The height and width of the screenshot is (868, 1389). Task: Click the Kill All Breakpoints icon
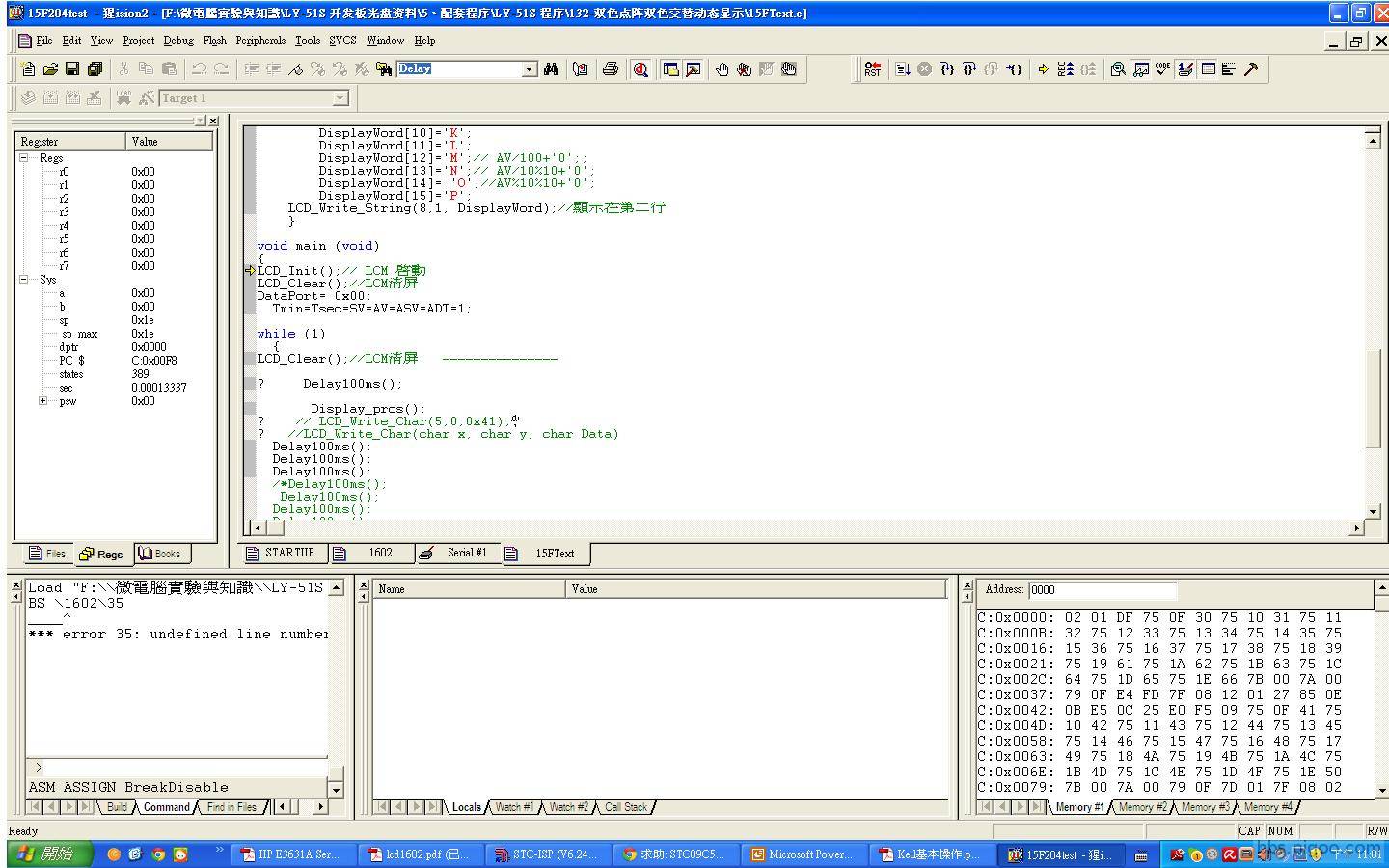point(744,68)
